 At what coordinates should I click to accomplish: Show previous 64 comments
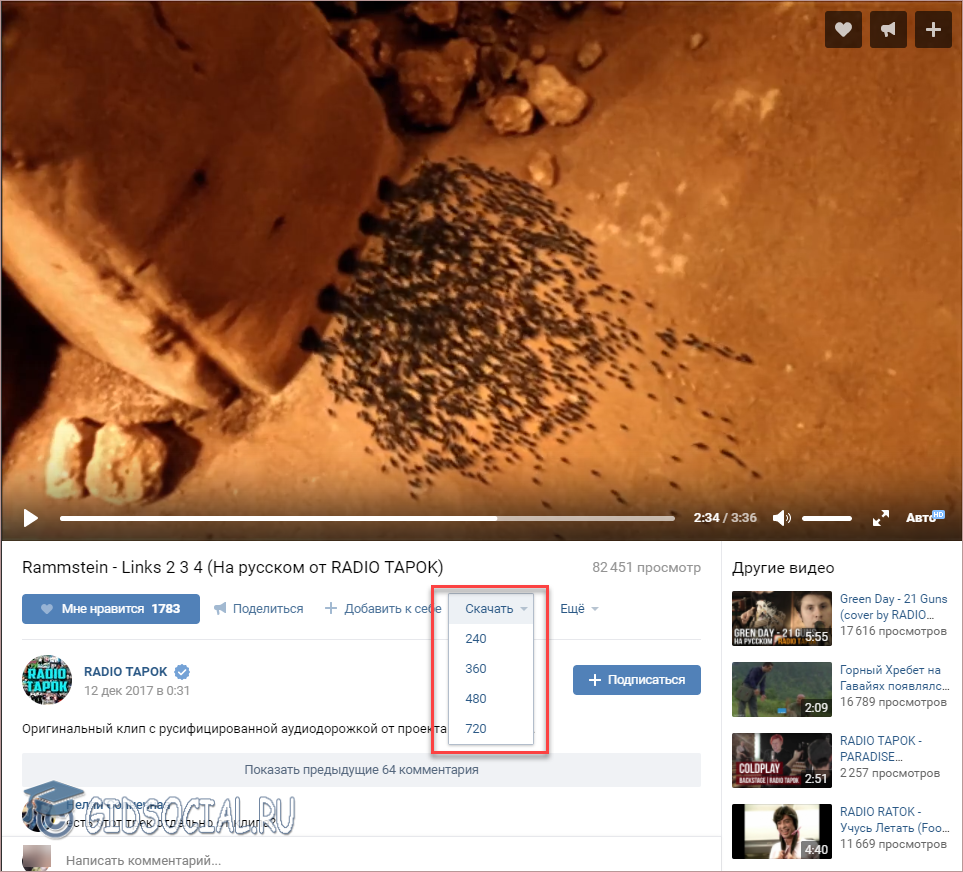(361, 770)
